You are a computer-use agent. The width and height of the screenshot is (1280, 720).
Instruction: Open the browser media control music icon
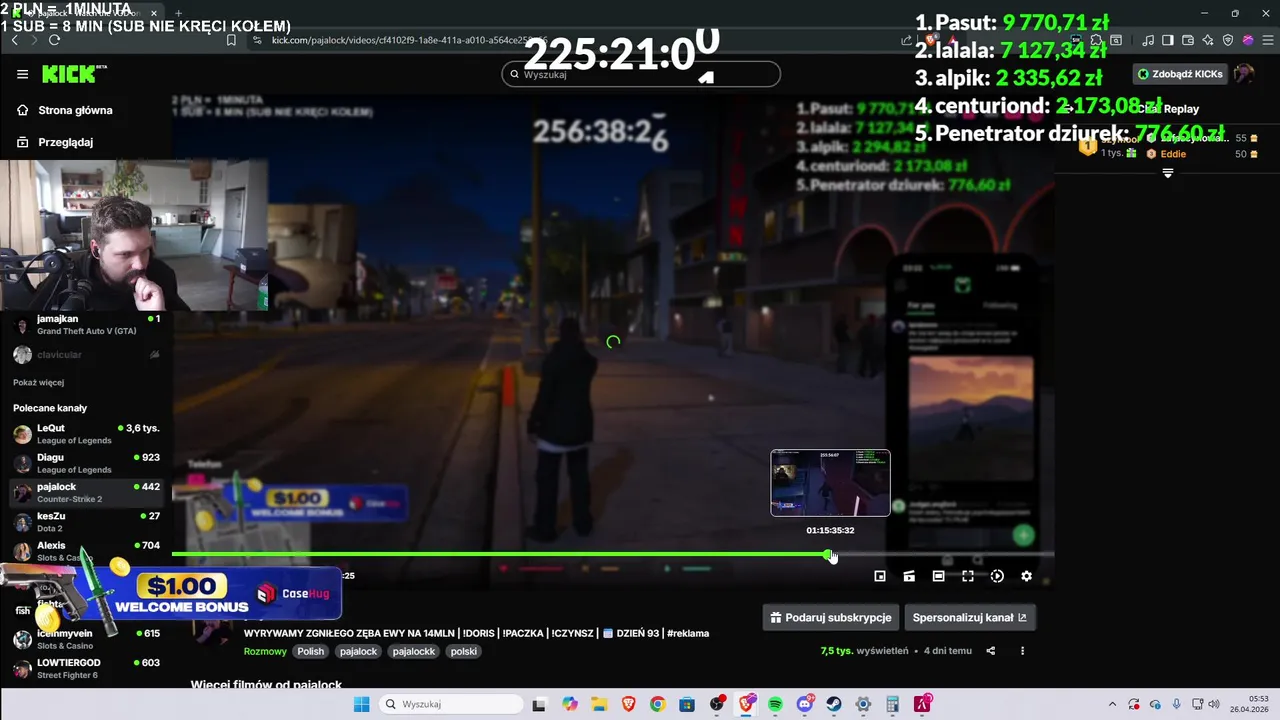(x=1148, y=40)
